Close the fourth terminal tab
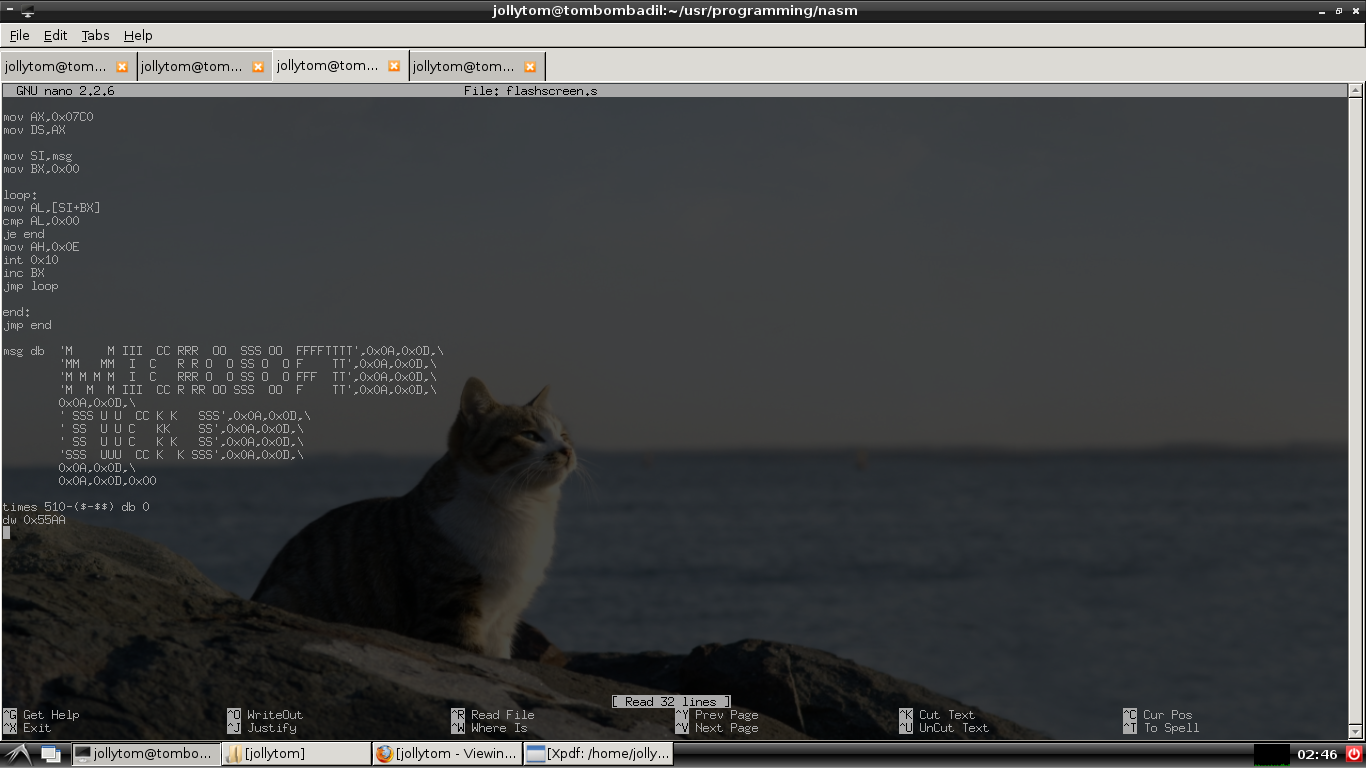The width and height of the screenshot is (1366, 768). pyautogui.click(x=530, y=67)
